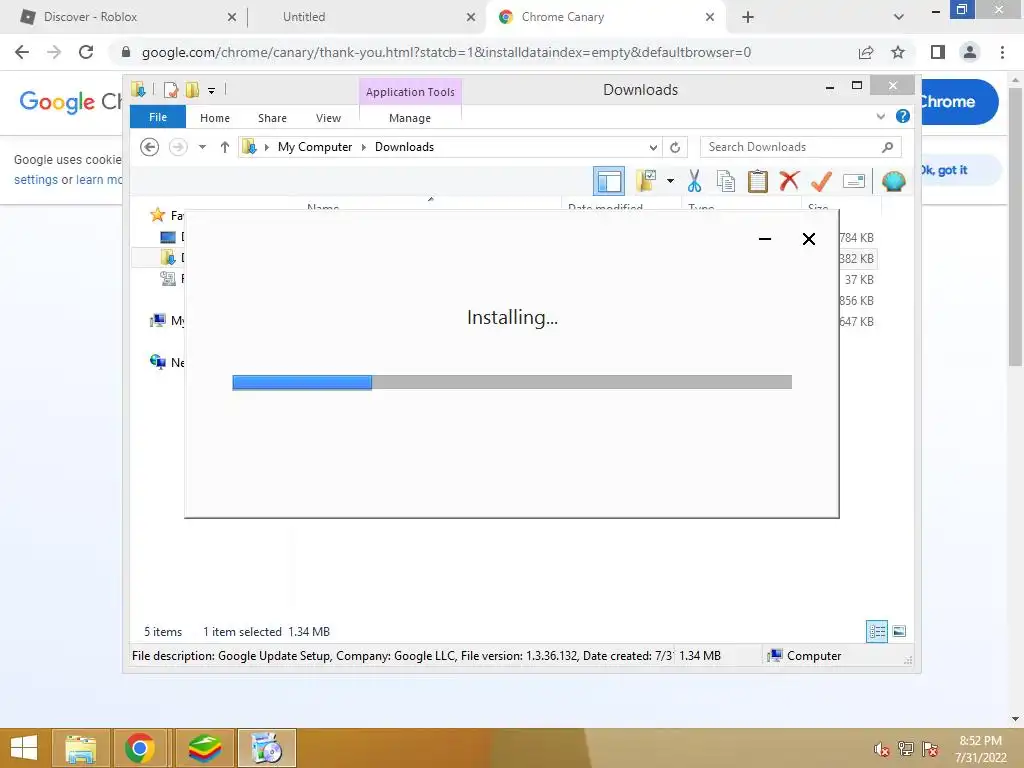Collapse the ribbon with the chevron
This screenshot has height=768, width=1024.
[880, 117]
